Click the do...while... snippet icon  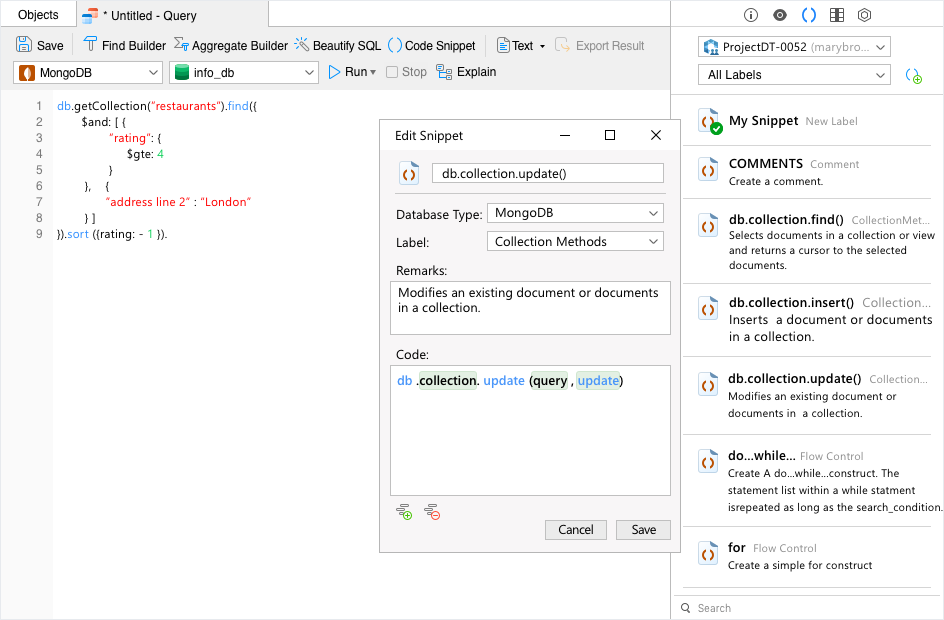[708, 462]
